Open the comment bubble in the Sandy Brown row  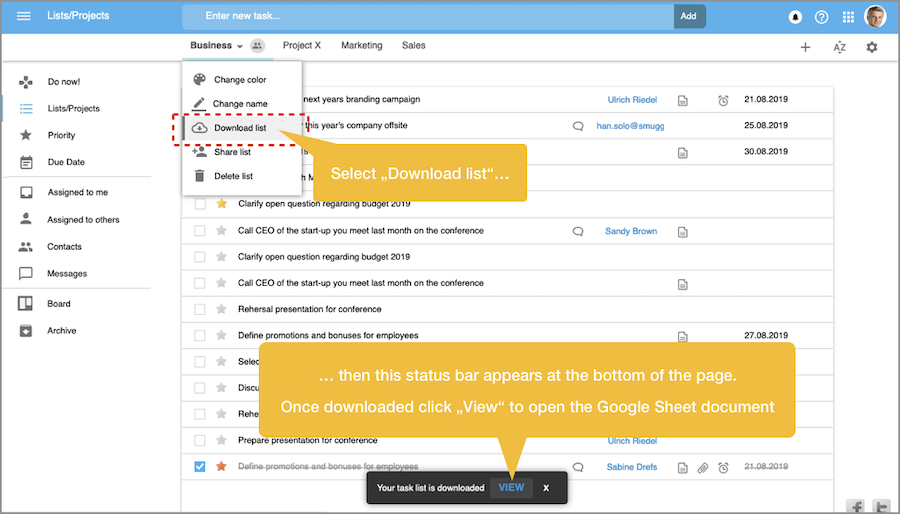[x=578, y=231]
